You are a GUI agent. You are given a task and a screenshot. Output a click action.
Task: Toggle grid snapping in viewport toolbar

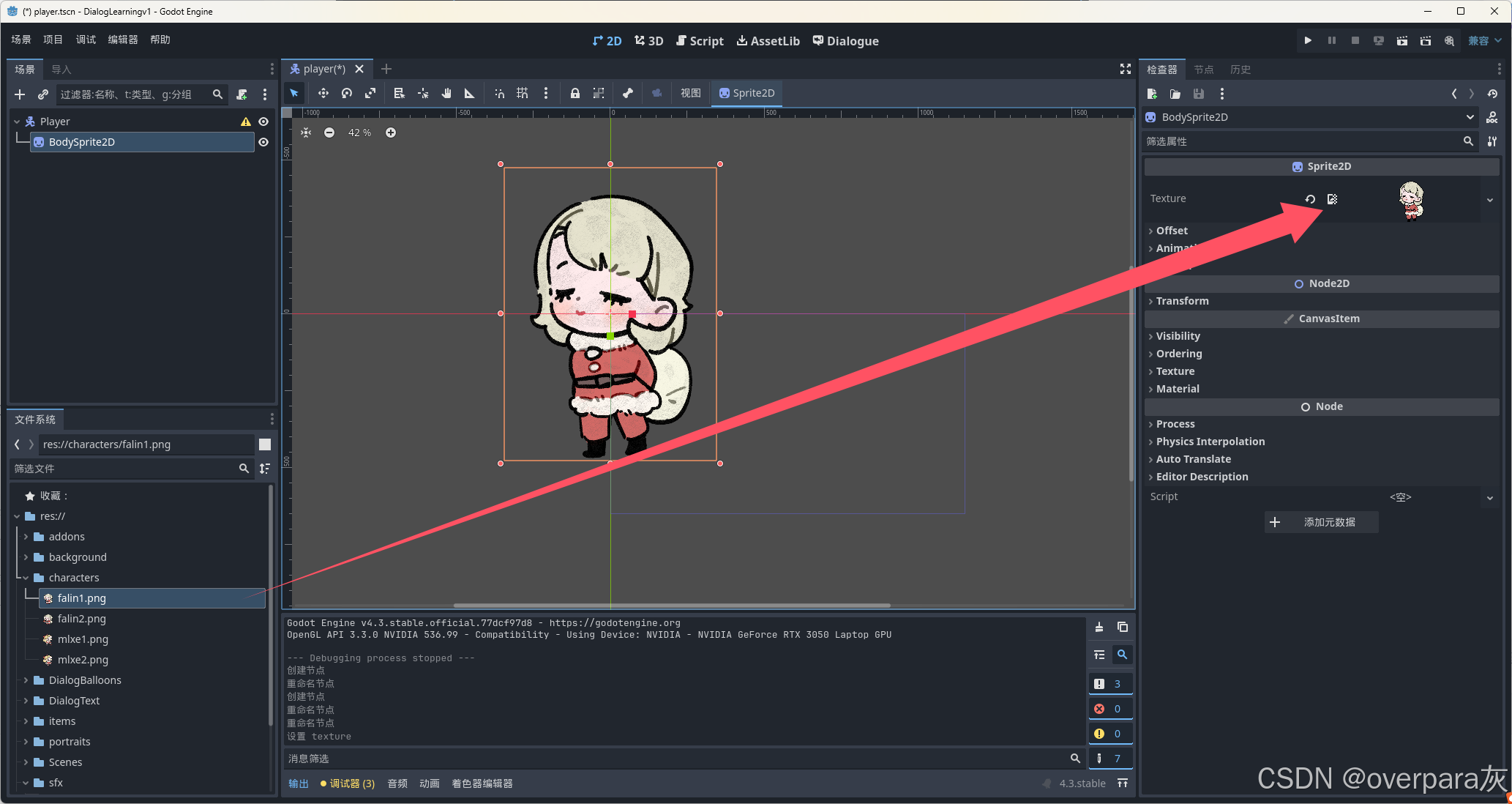point(522,93)
